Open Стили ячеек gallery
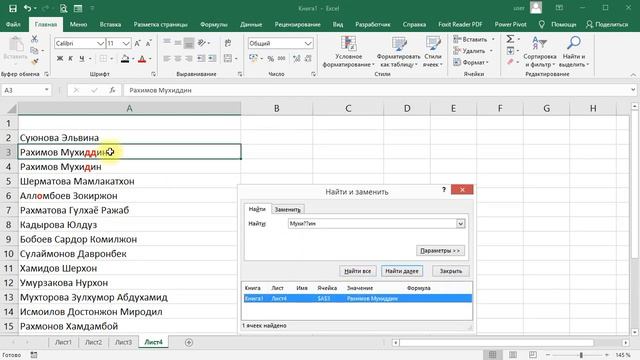 point(433,51)
